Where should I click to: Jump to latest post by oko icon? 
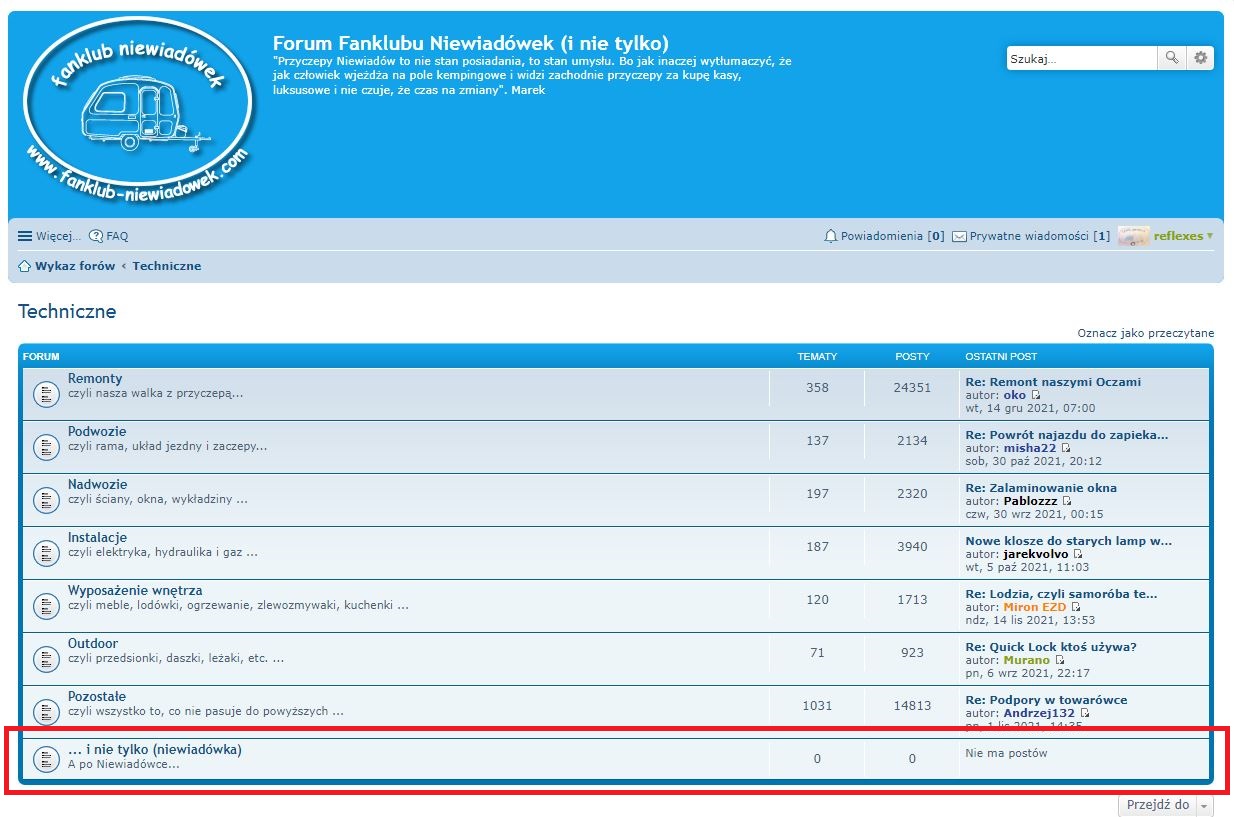point(1036,395)
